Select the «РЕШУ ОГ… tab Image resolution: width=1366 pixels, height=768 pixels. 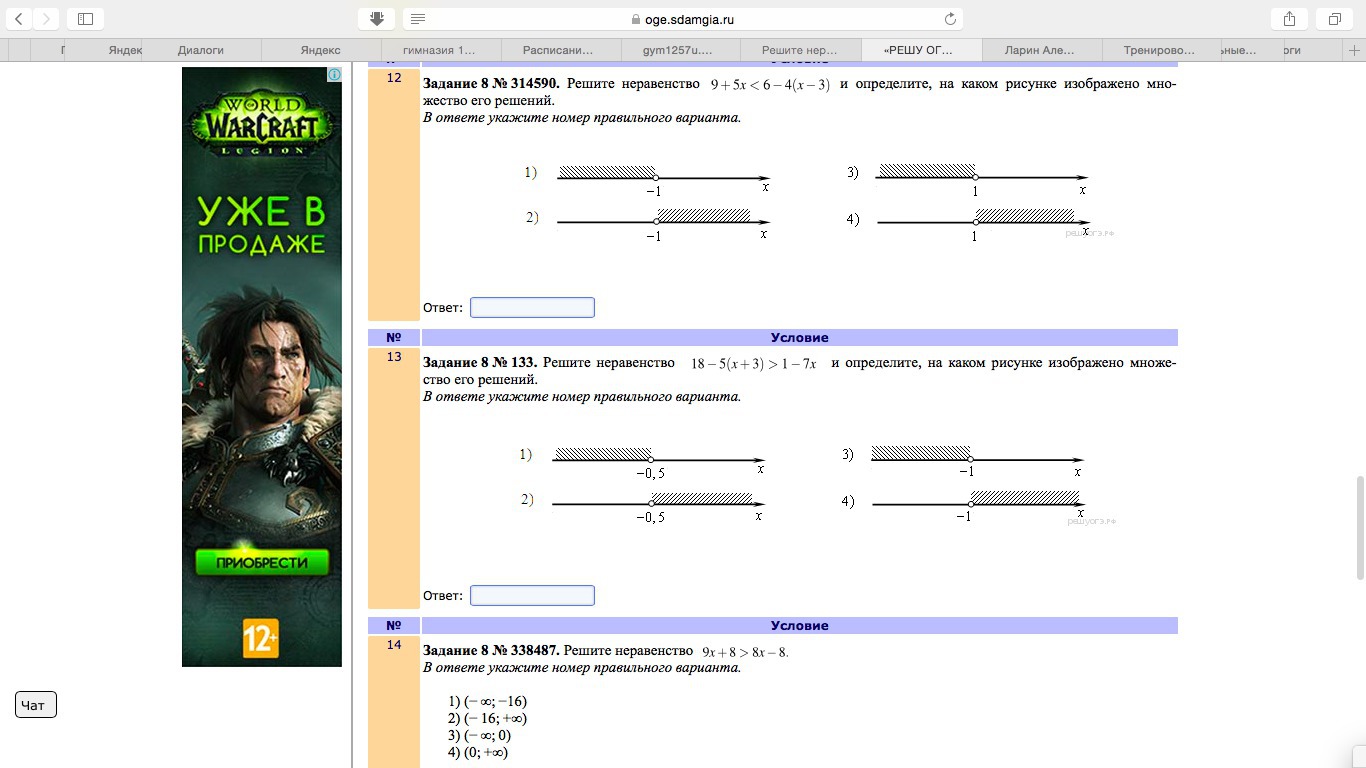tap(920, 49)
